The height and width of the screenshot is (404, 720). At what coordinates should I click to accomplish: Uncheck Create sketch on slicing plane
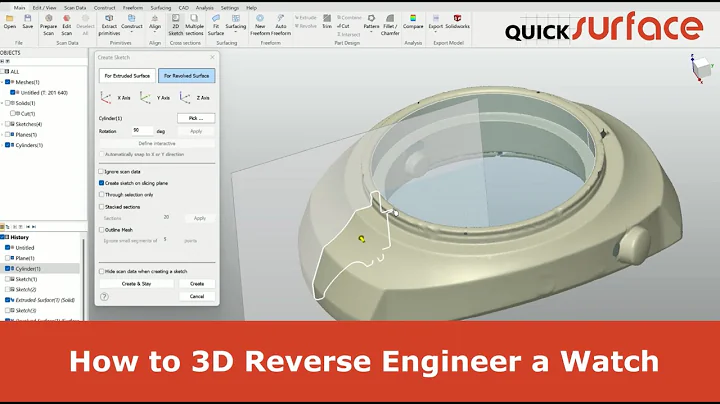(101, 183)
